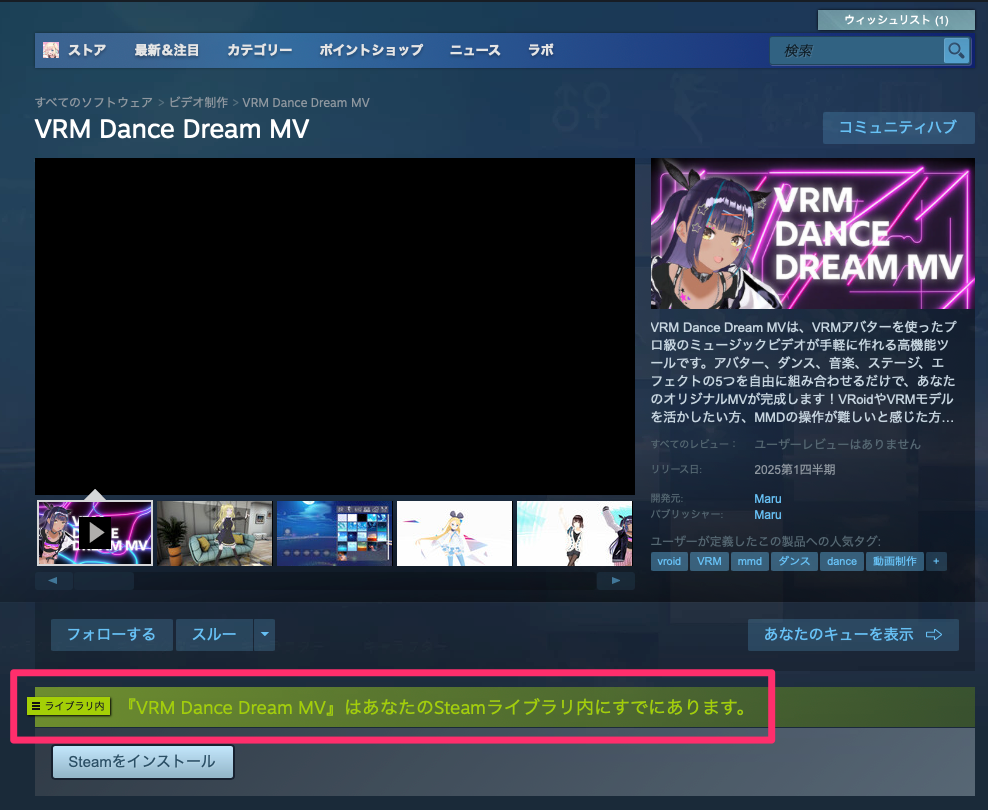Click the スルー button

pos(214,634)
